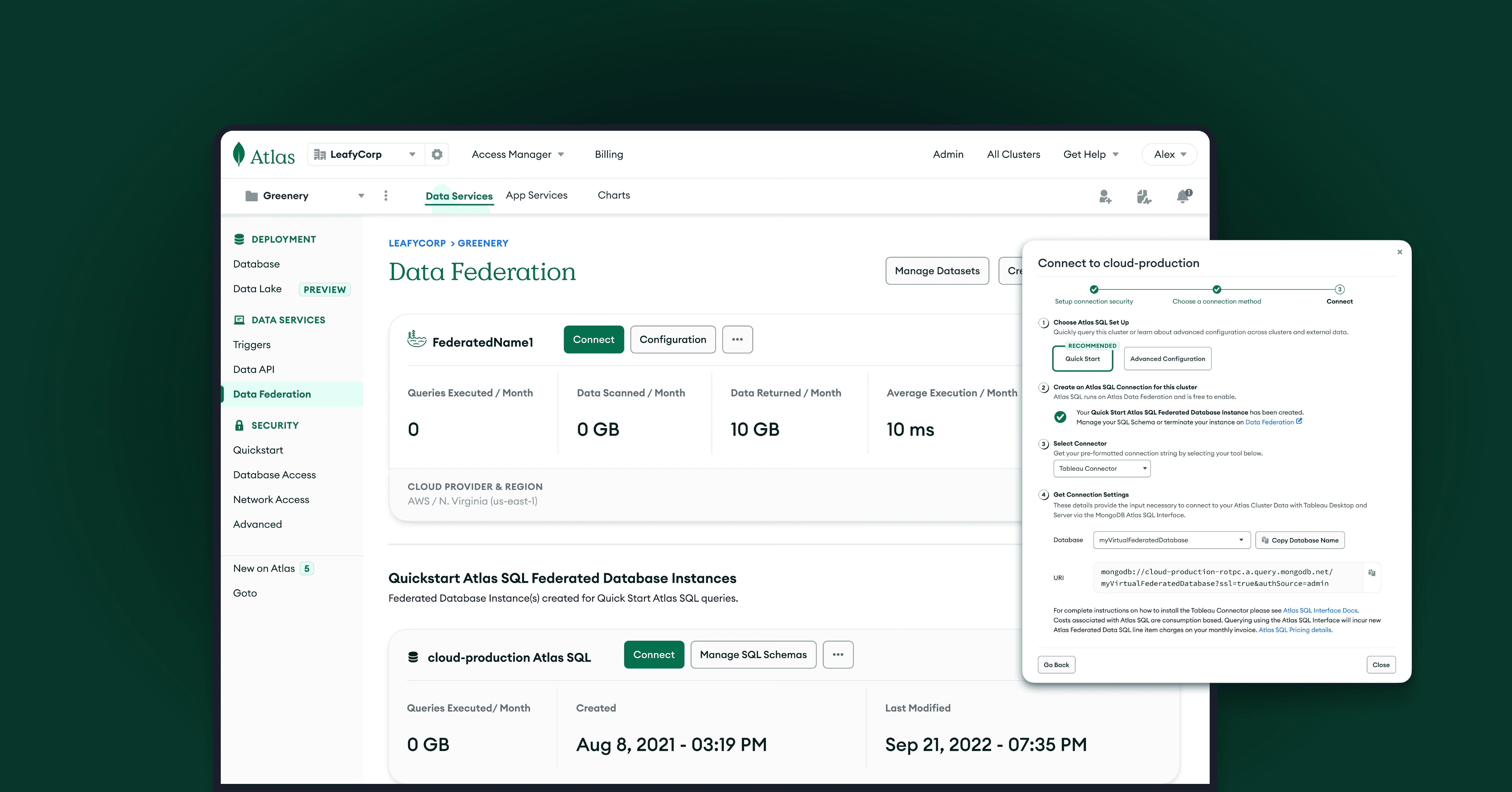The height and width of the screenshot is (792, 1512).
Task: Switch to the App Services tab
Action: tap(537, 195)
